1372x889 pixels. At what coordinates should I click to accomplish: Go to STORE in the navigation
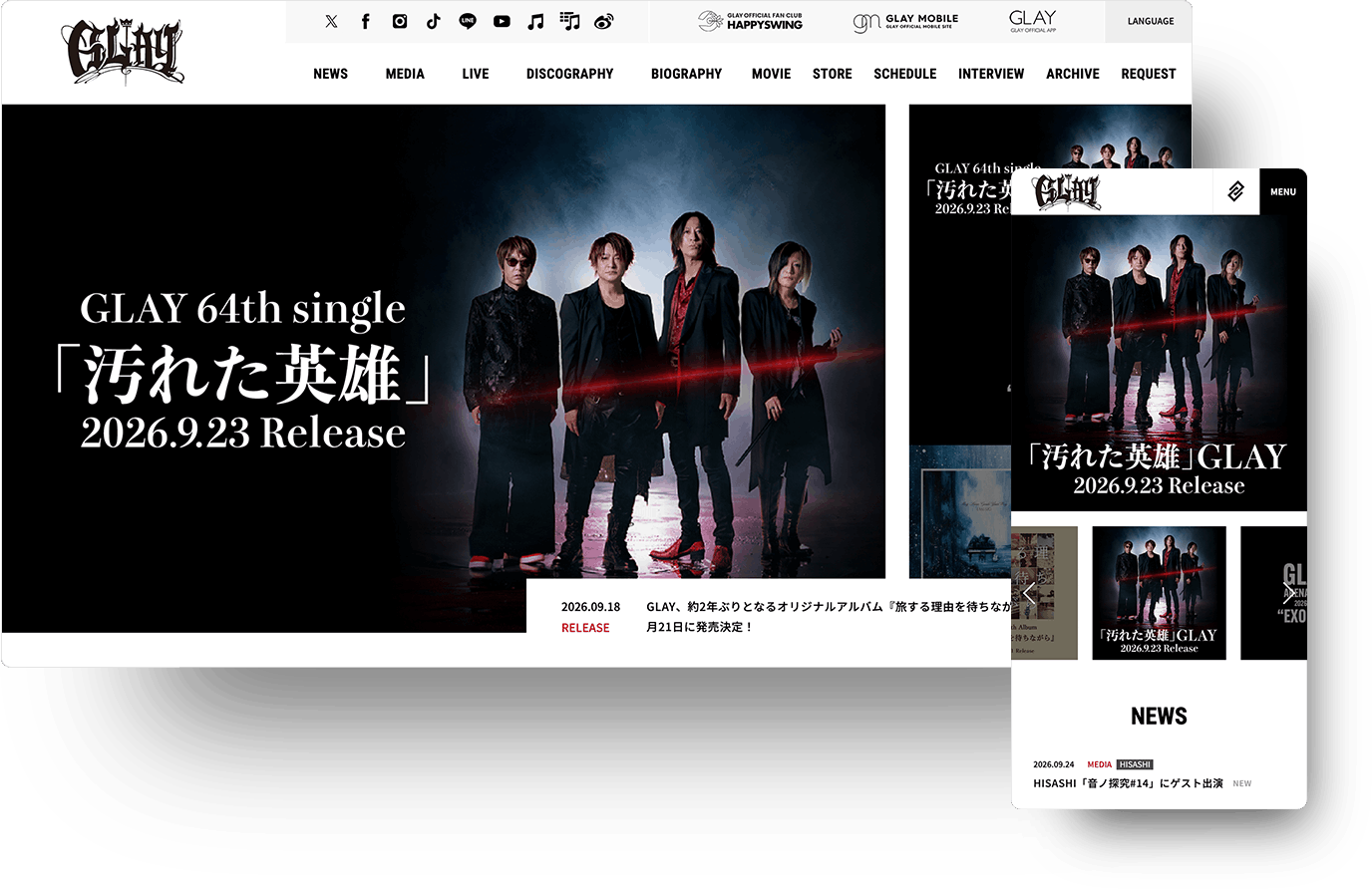coord(832,74)
